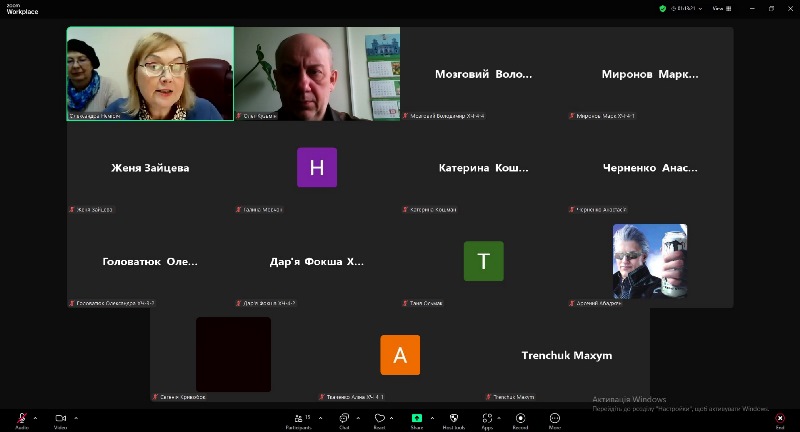Expand audio options arrow beside Audio
Image resolution: width=800 pixels, height=432 pixels.
(35, 418)
